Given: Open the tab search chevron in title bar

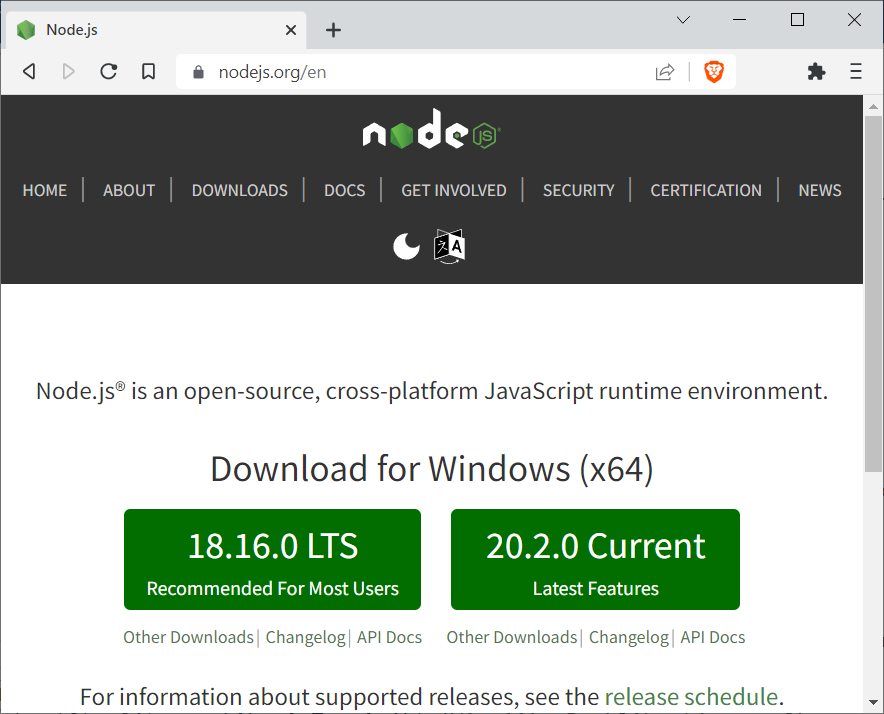Looking at the screenshot, I should (x=683, y=20).
